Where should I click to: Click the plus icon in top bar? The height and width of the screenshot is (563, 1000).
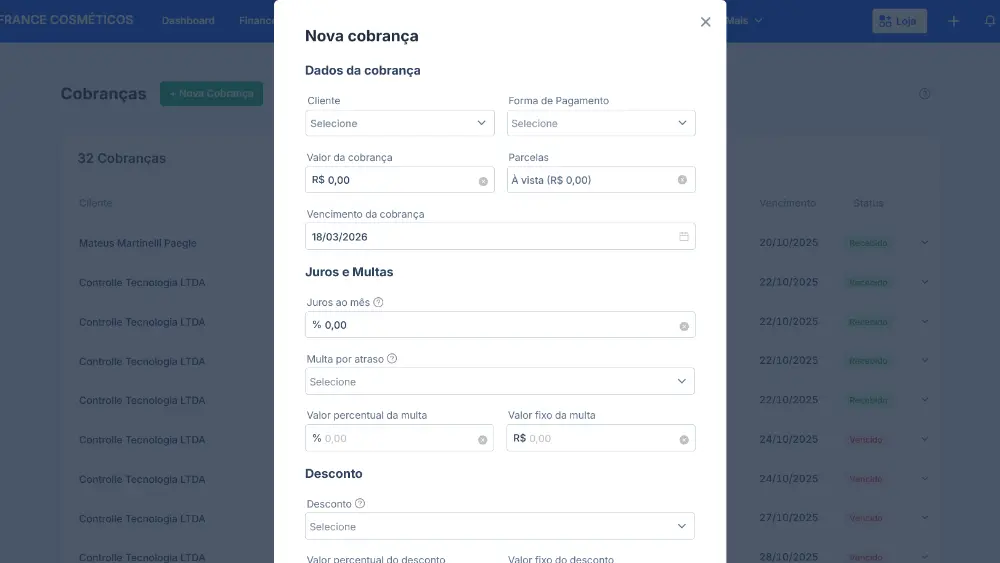[953, 21]
